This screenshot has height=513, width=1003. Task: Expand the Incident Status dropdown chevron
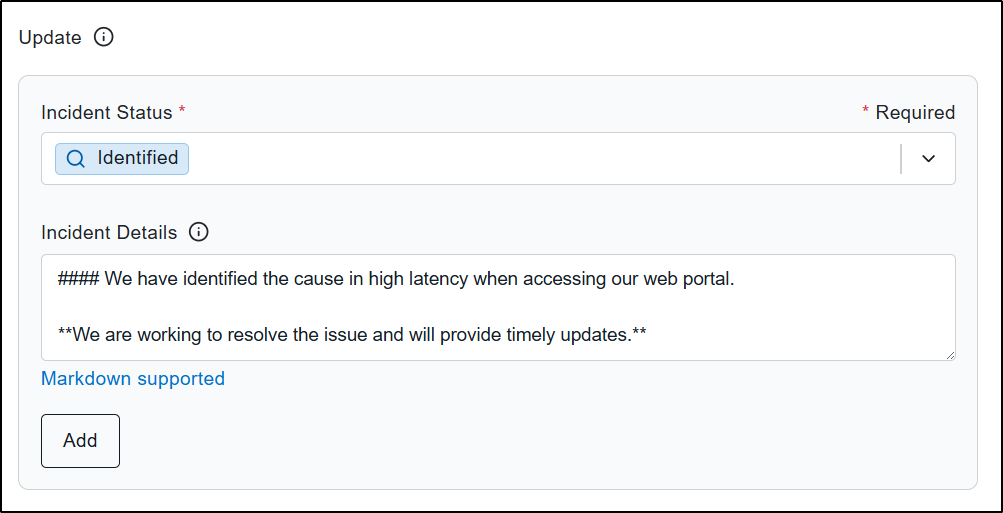tap(928, 159)
